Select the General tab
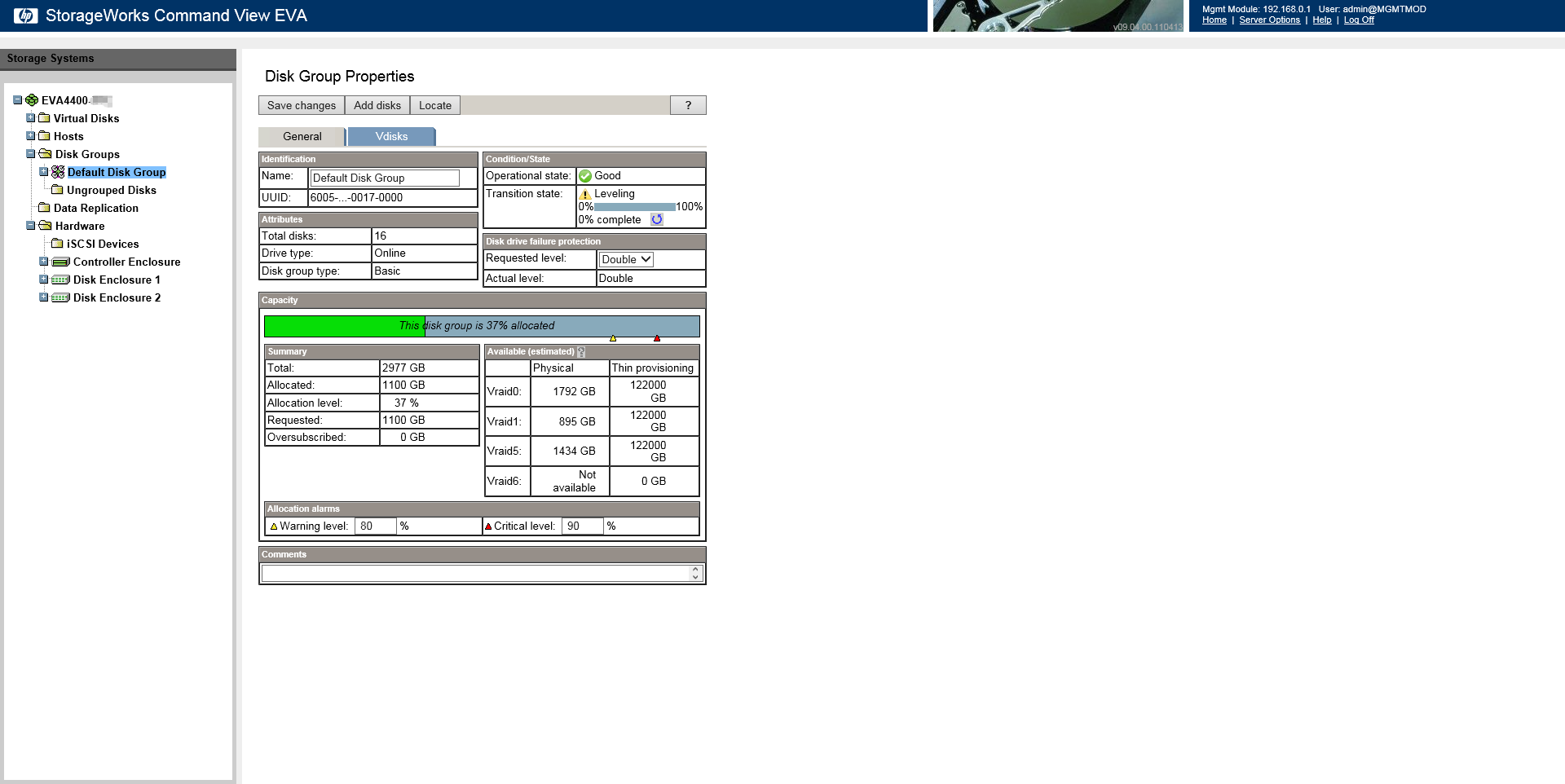Viewport: 1565px width, 784px height. [302, 136]
